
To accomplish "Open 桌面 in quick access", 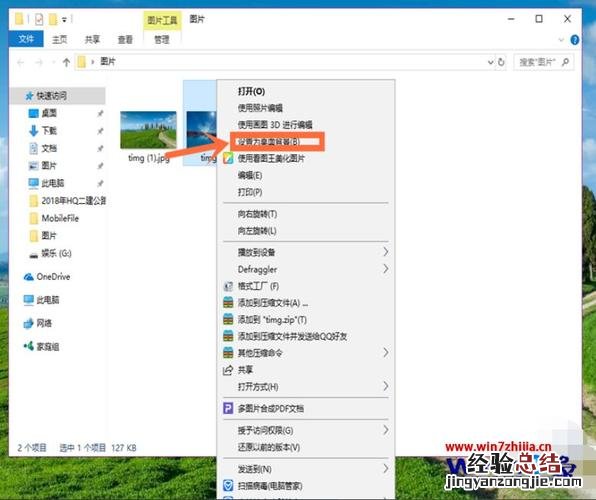I will (49, 113).
